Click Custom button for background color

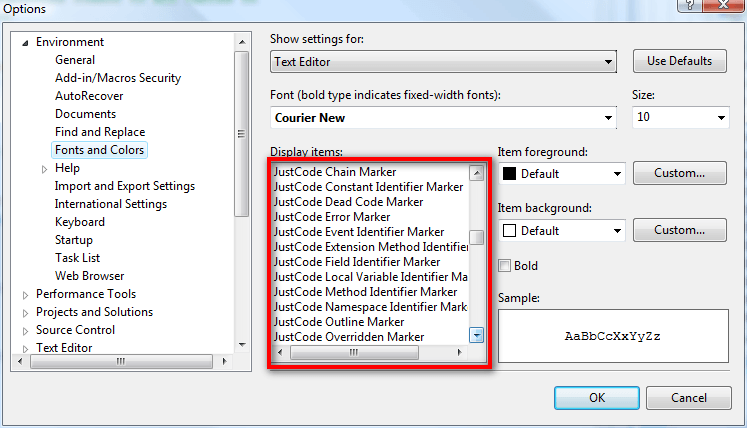coord(679,230)
